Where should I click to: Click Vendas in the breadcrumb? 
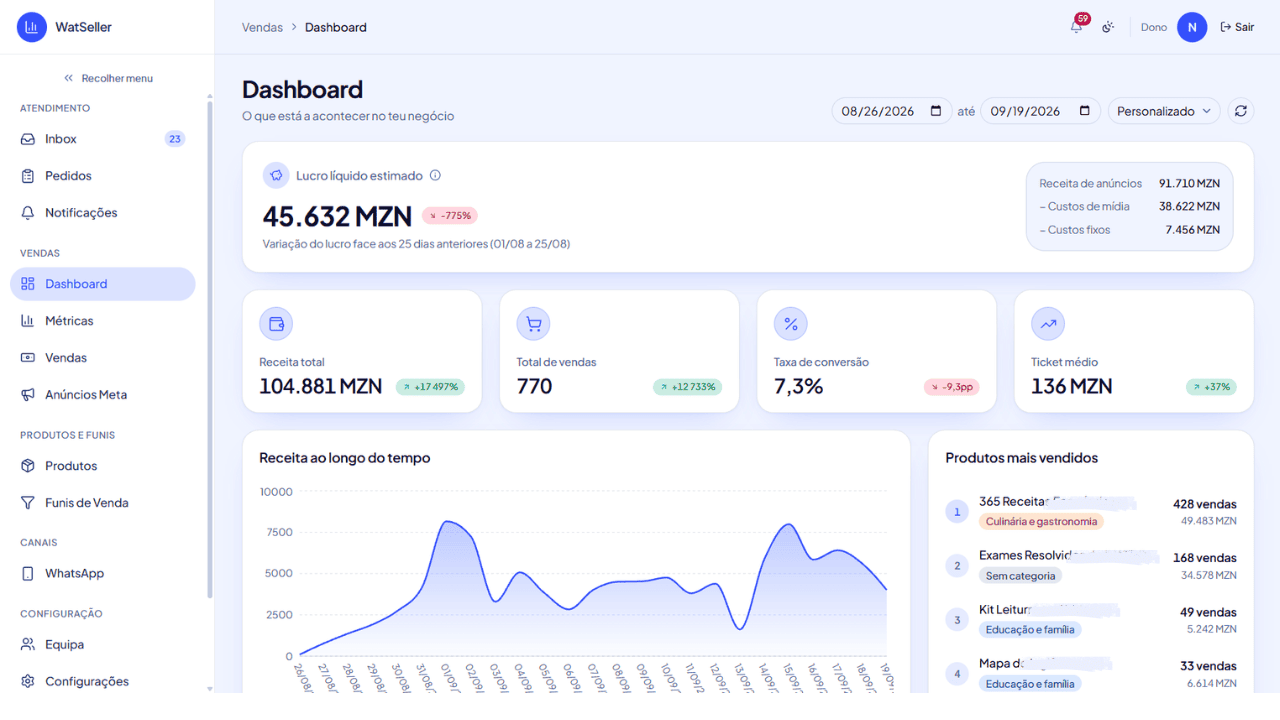[x=262, y=27]
